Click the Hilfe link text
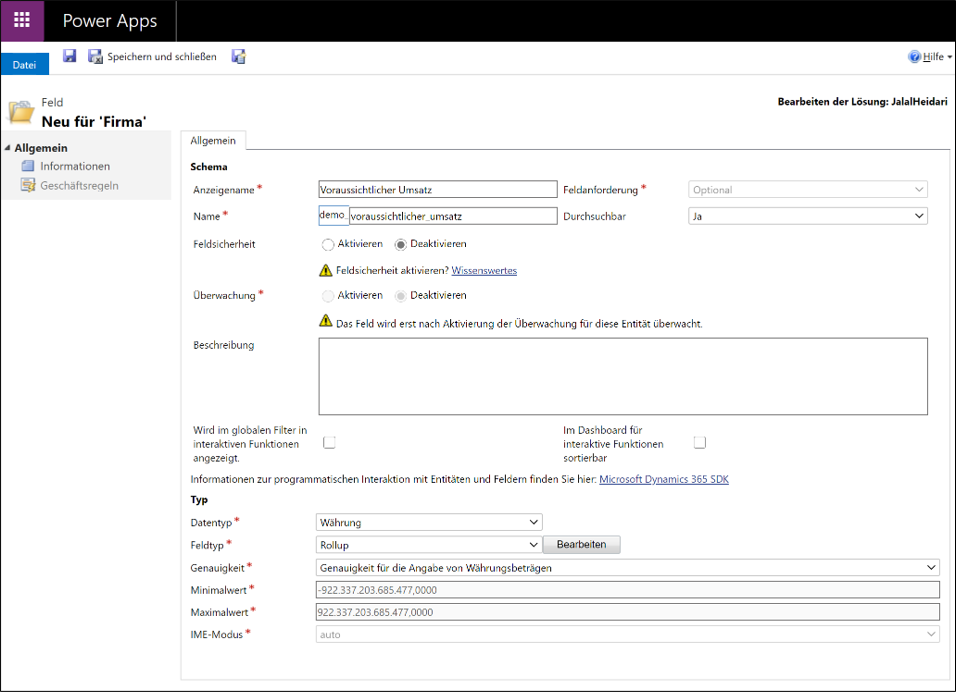The image size is (956, 692). [933, 57]
